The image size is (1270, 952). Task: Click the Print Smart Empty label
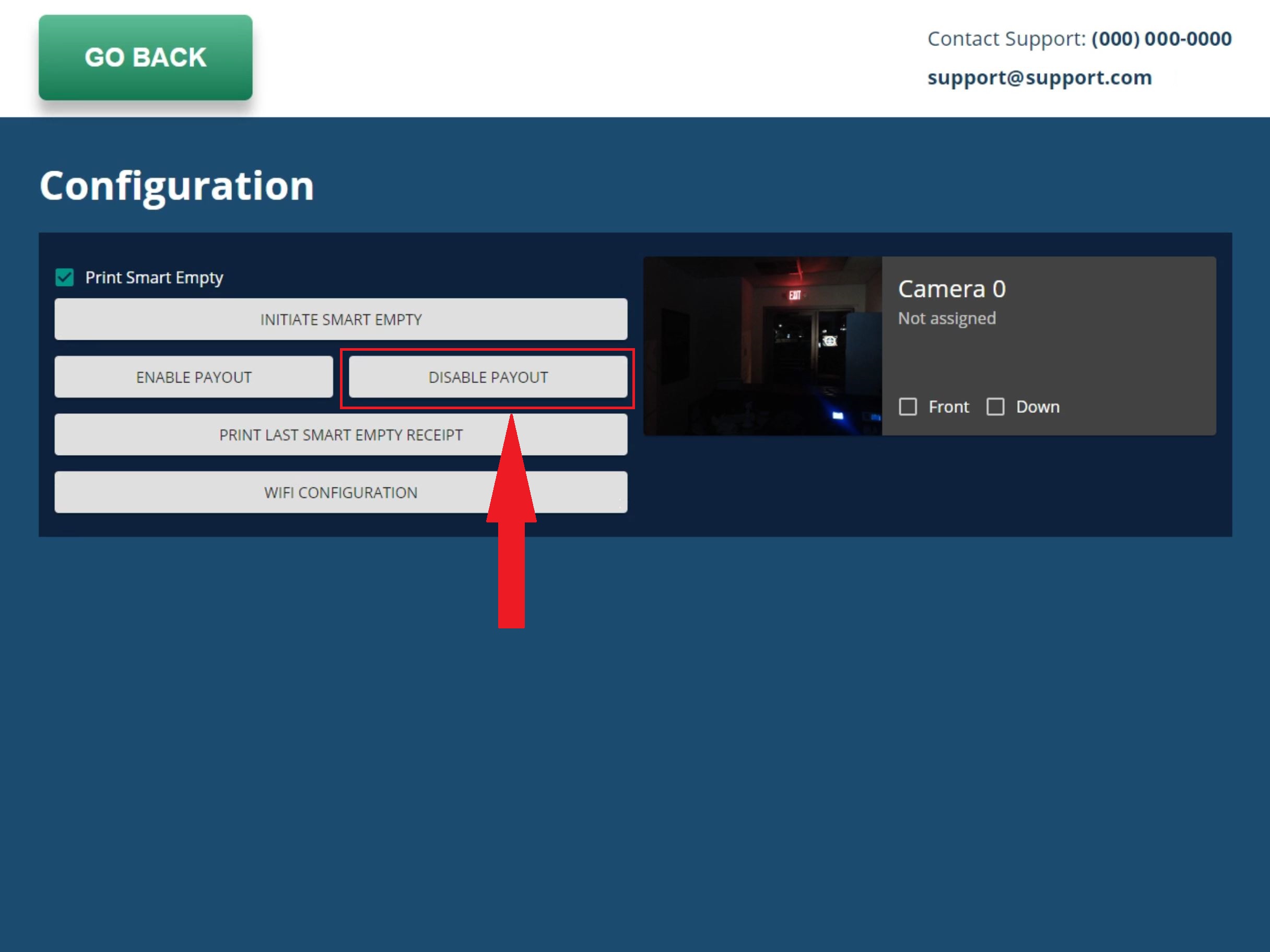(154, 278)
